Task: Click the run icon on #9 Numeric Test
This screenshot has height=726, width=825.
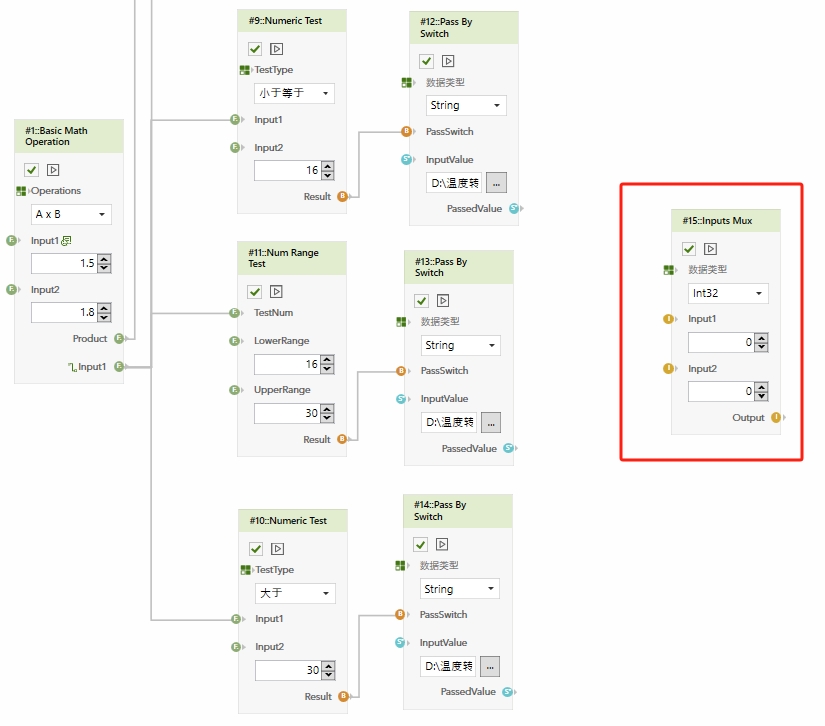Action: click(x=277, y=48)
